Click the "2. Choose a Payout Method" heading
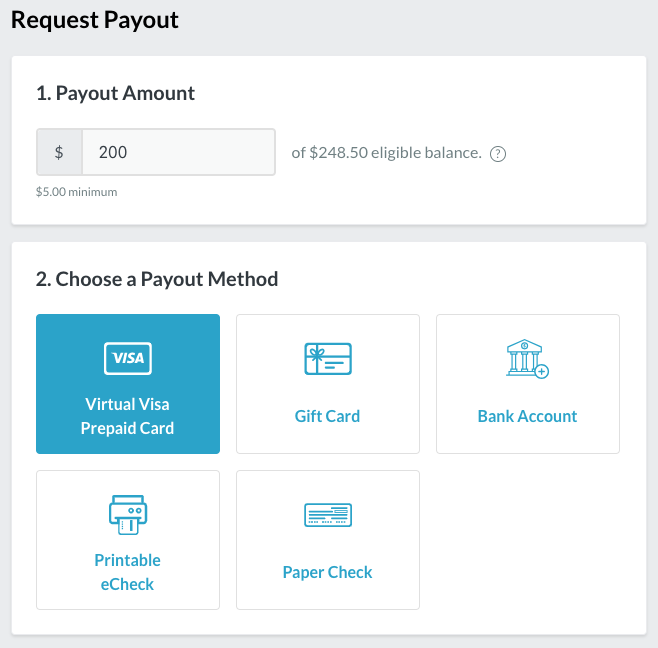The height and width of the screenshot is (648, 658). (157, 279)
